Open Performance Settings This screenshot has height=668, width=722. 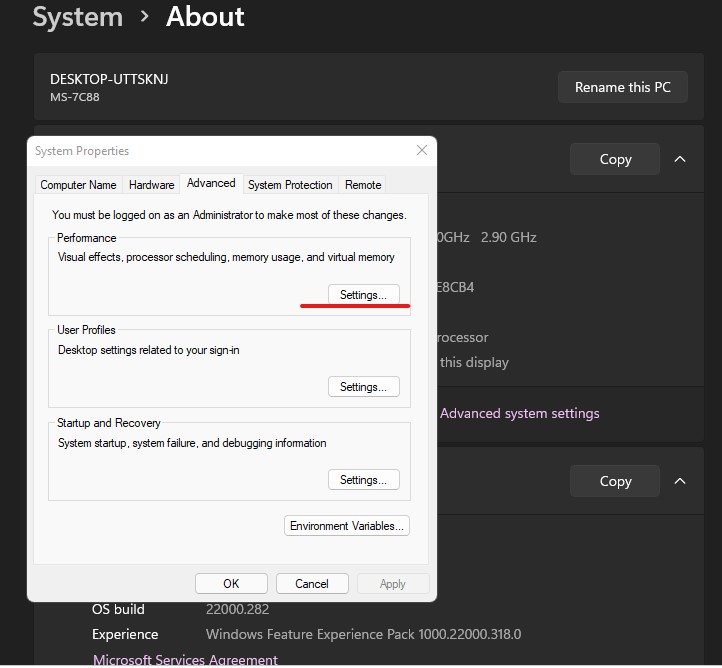point(363,295)
